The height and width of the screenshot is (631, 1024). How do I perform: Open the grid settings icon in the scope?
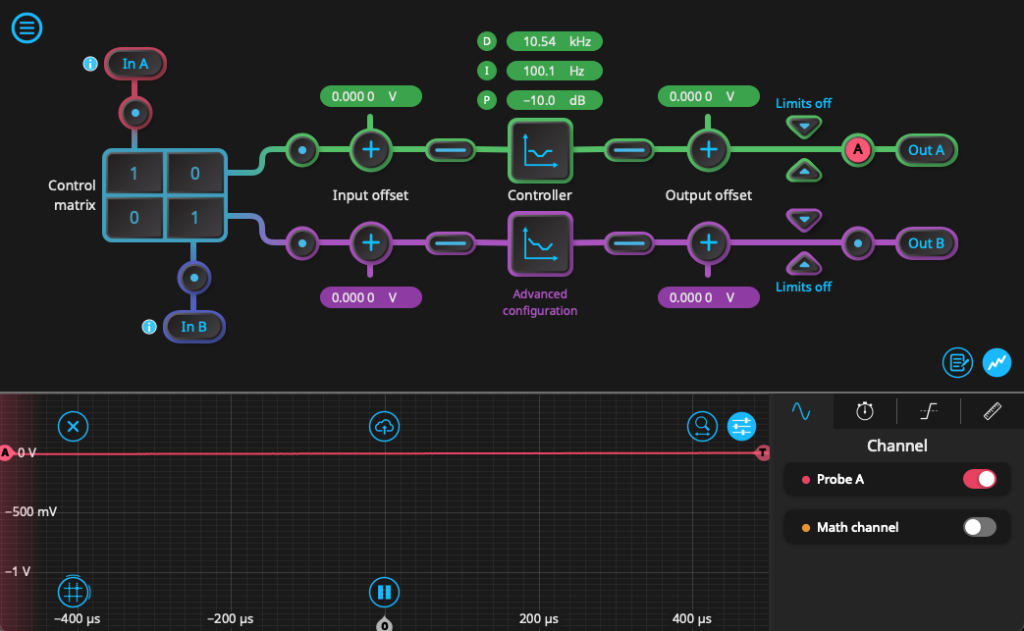(73, 592)
